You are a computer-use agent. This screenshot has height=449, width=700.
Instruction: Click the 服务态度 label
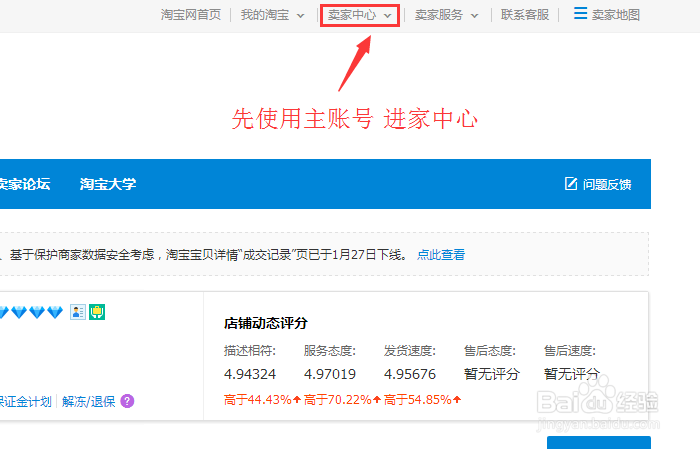[x=330, y=351]
